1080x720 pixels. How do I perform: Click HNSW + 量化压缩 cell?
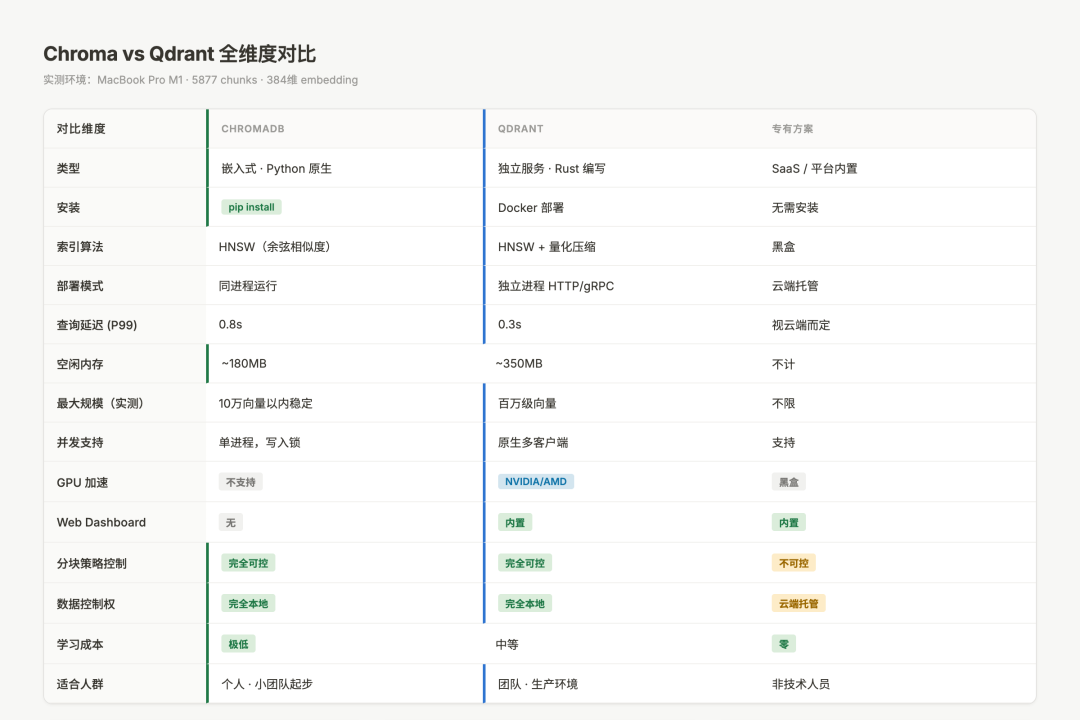coord(547,247)
